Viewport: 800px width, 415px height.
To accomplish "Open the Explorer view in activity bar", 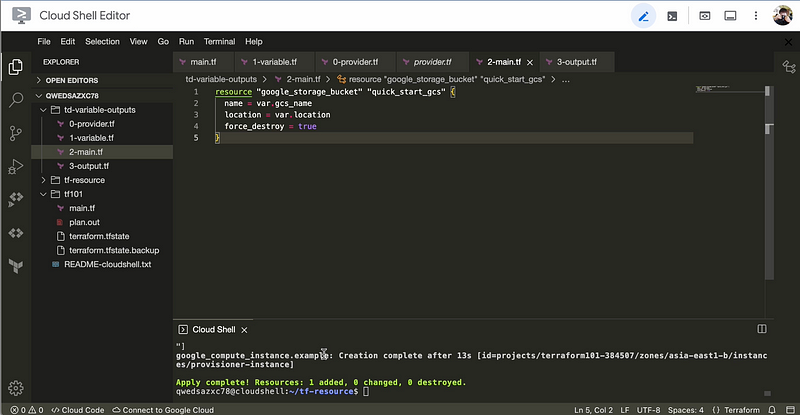I will (x=16, y=66).
